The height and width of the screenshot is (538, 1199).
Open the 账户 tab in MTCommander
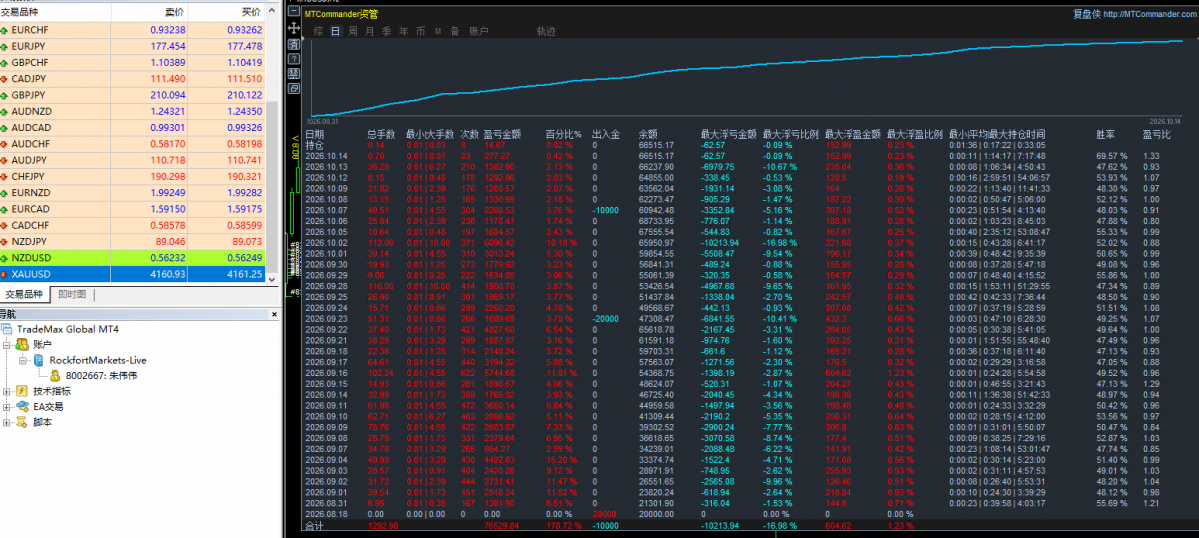click(x=479, y=31)
